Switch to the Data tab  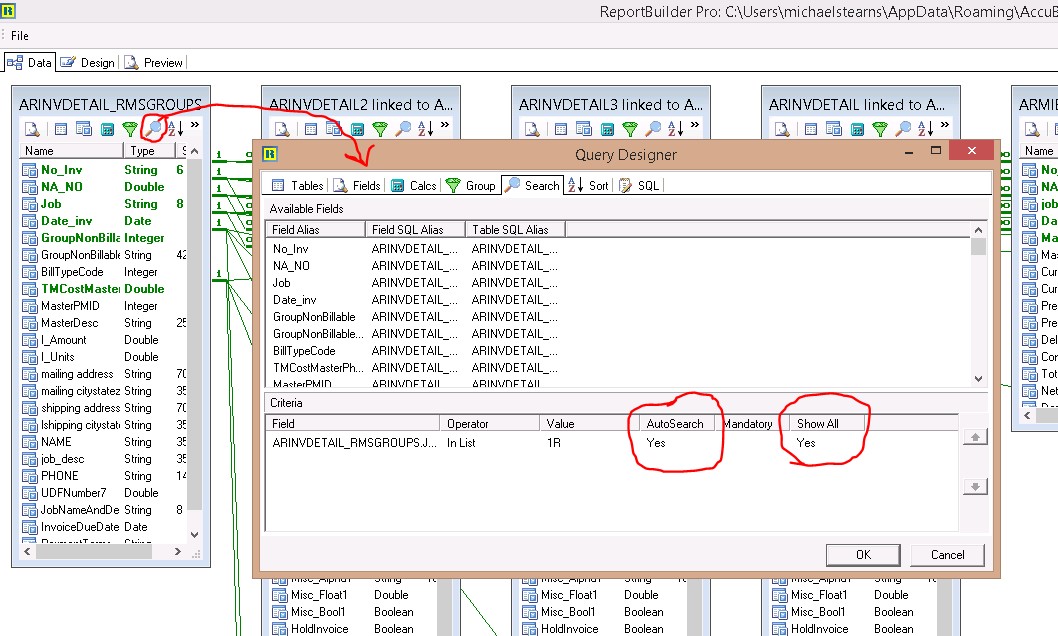pyautogui.click(x=29, y=63)
